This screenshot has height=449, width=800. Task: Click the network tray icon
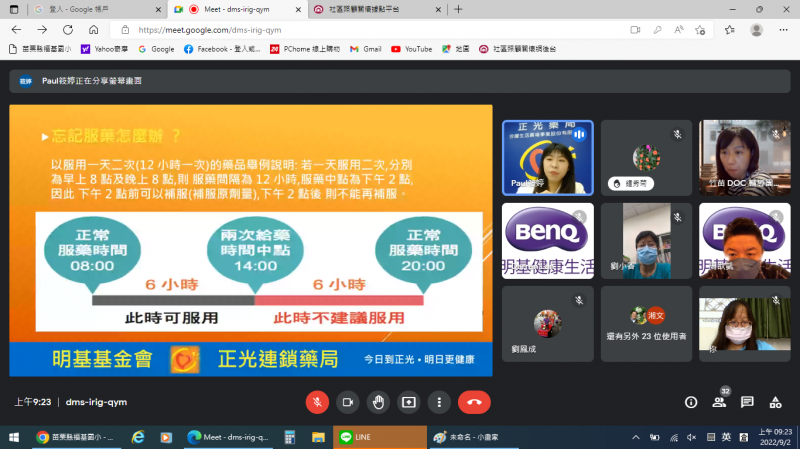click(x=674, y=437)
